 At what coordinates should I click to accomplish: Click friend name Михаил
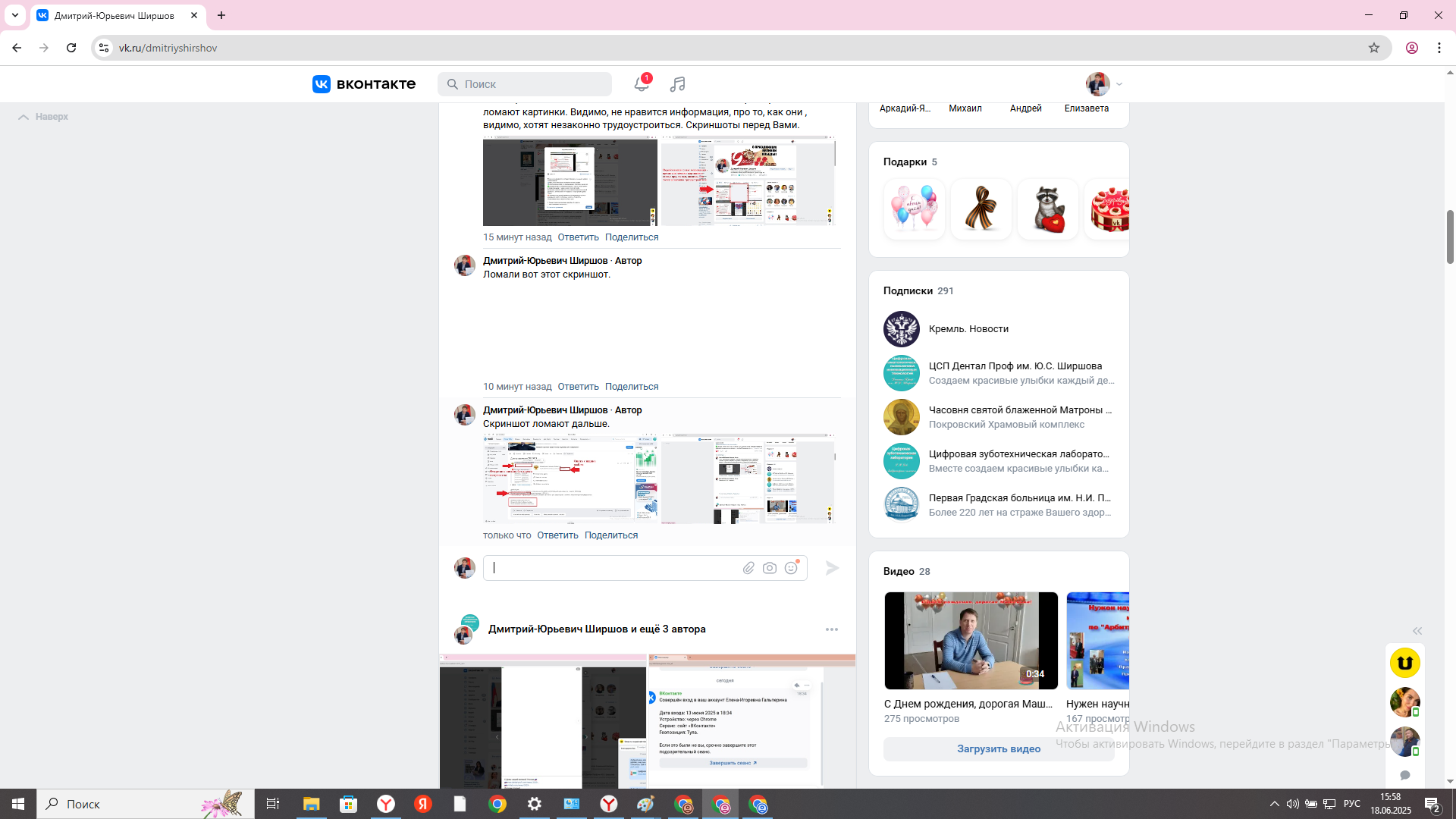point(965,108)
